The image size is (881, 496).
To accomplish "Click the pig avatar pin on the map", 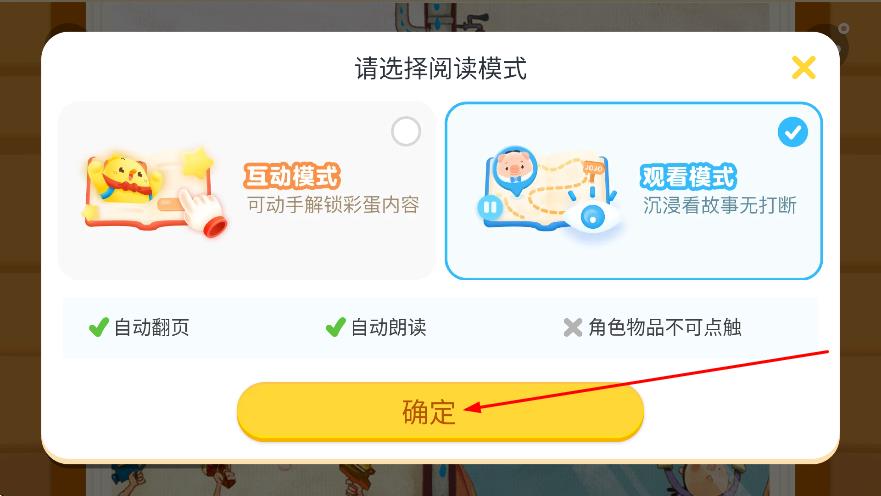I will pos(514,169).
